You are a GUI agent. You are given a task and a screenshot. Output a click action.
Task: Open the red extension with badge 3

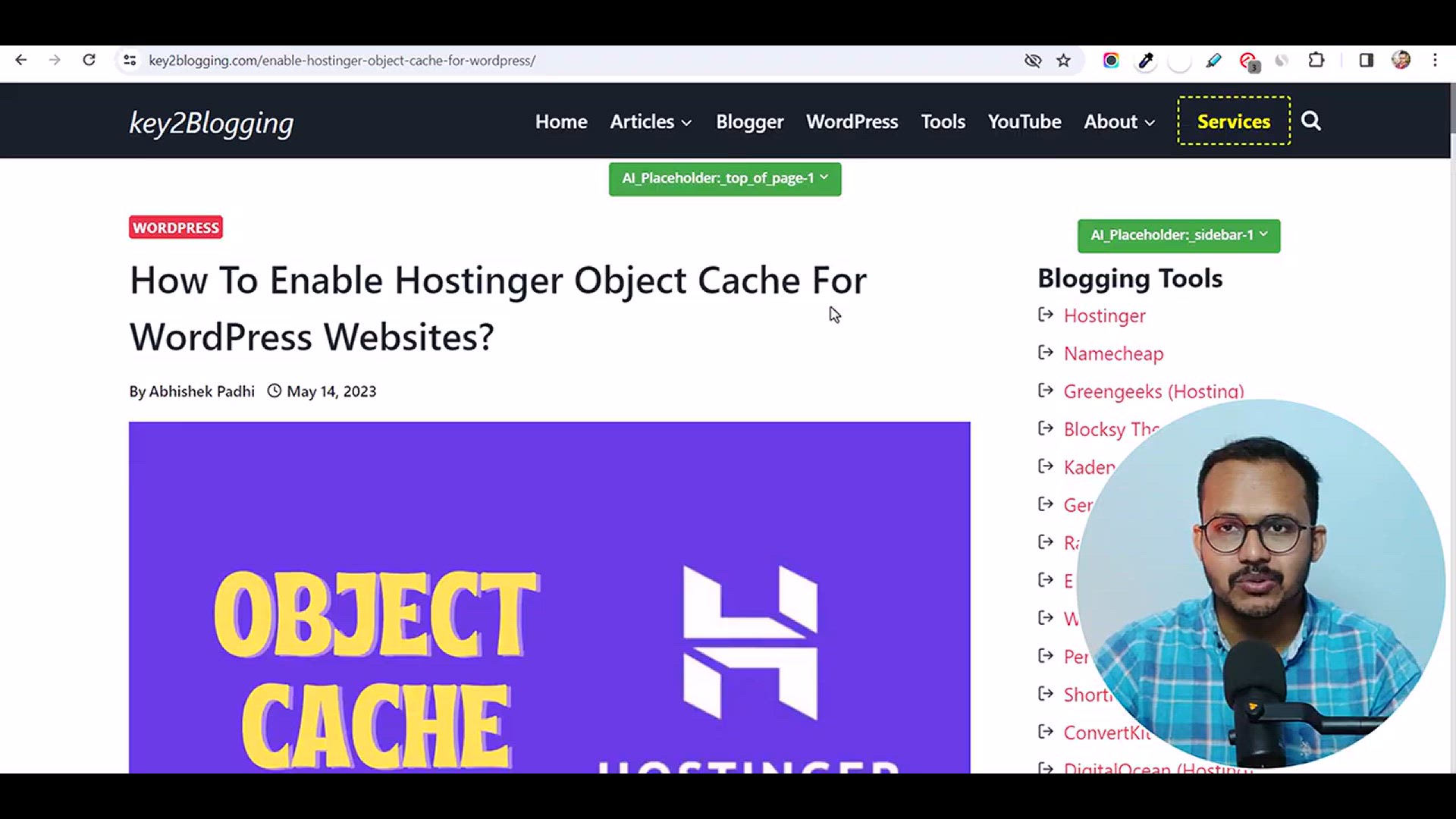pyautogui.click(x=1248, y=61)
